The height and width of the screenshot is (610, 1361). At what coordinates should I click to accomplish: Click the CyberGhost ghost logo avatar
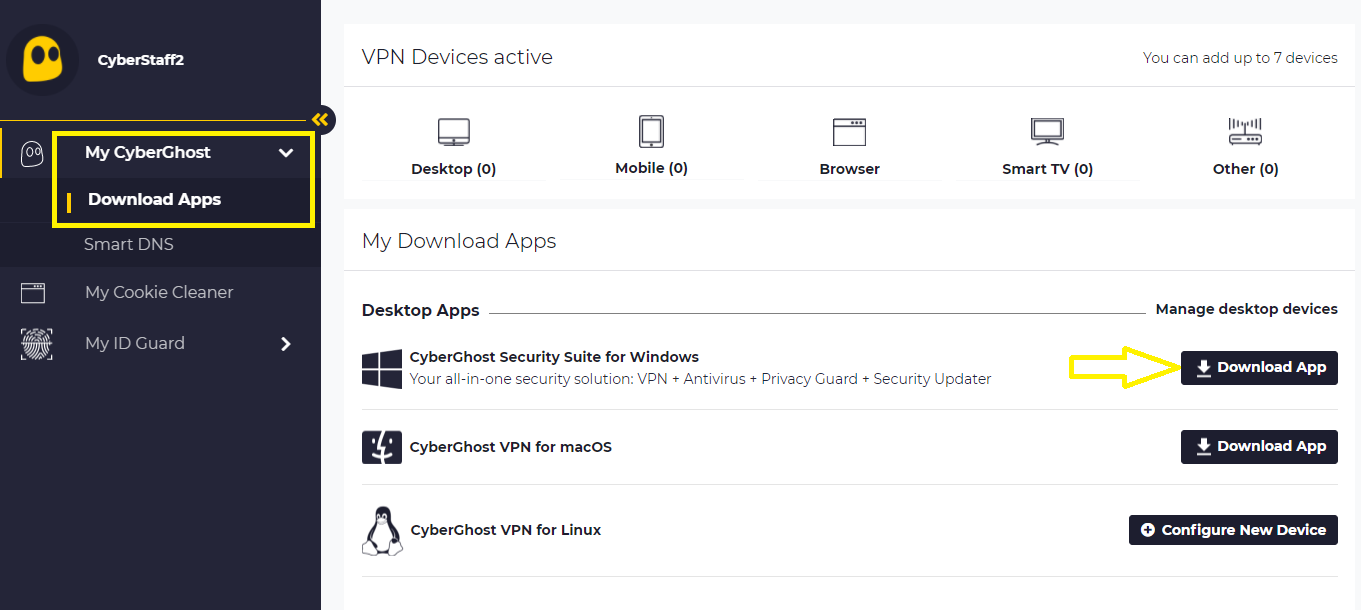[x=42, y=60]
